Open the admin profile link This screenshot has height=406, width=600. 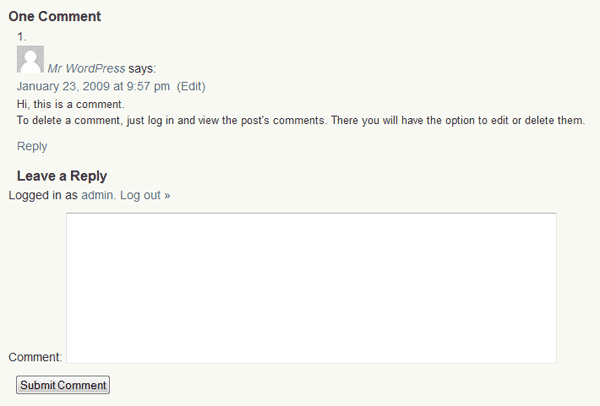pos(97,195)
